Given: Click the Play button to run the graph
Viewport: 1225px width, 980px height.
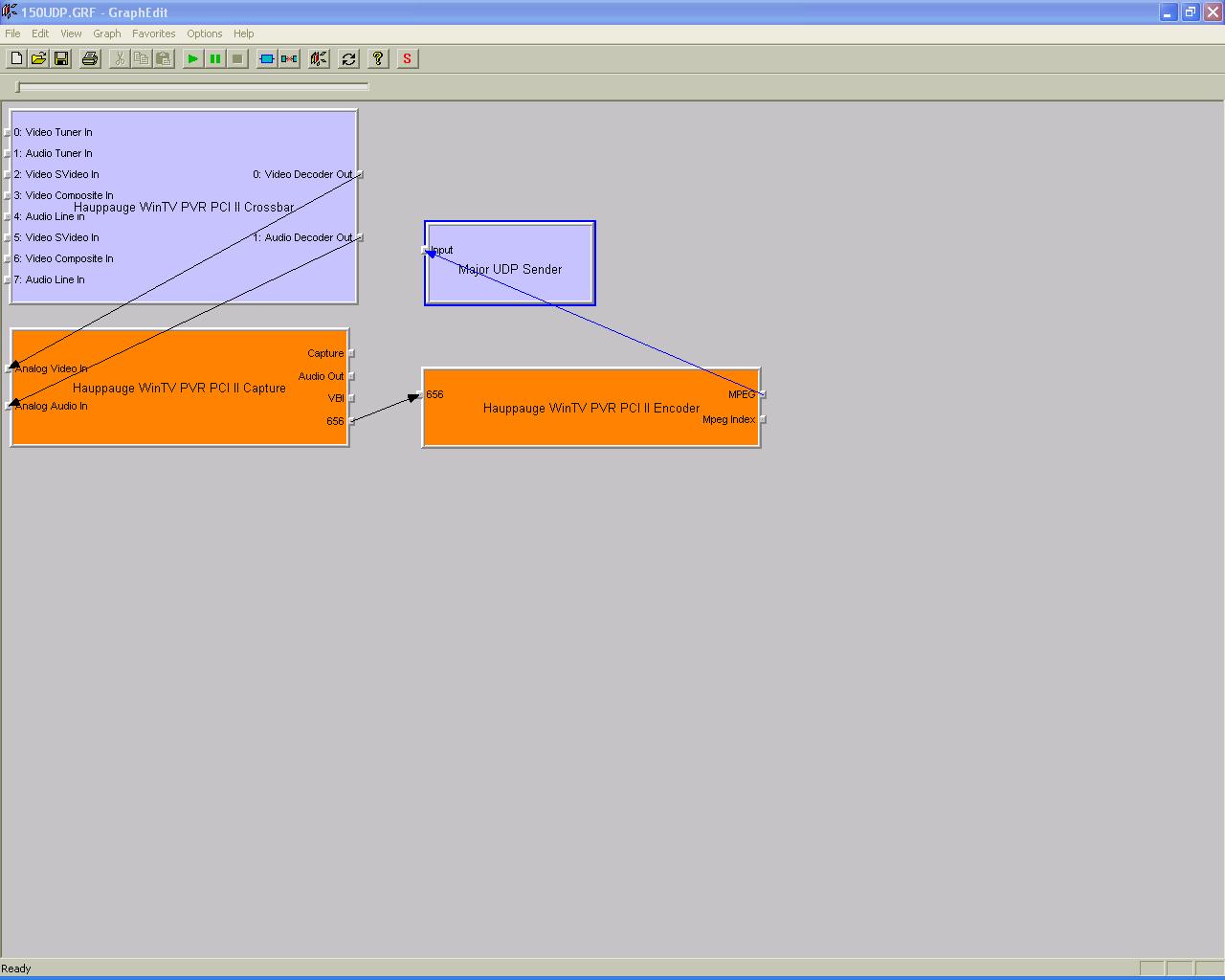Looking at the screenshot, I should 192,58.
